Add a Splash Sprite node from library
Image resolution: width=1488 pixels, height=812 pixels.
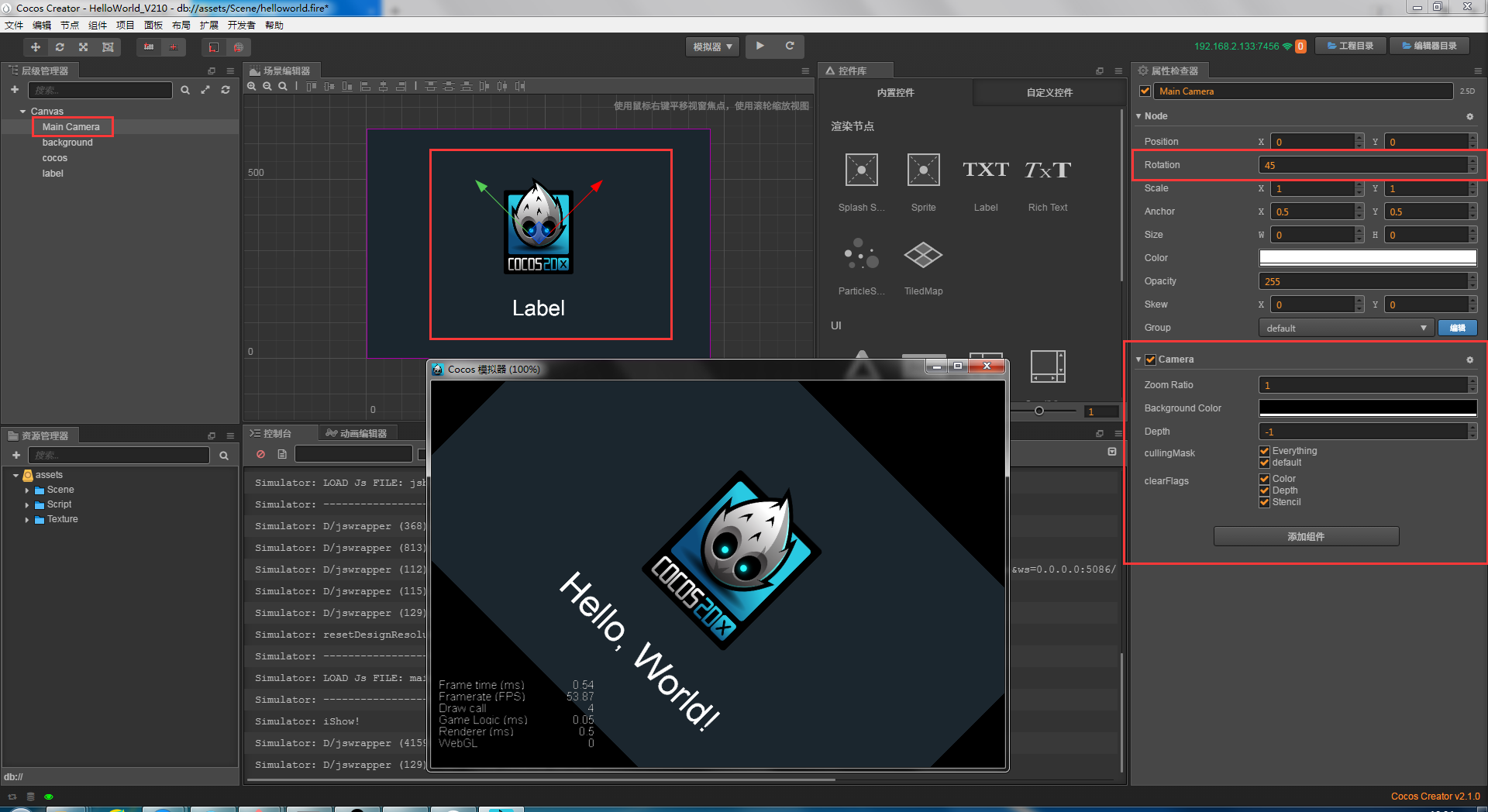click(861, 182)
